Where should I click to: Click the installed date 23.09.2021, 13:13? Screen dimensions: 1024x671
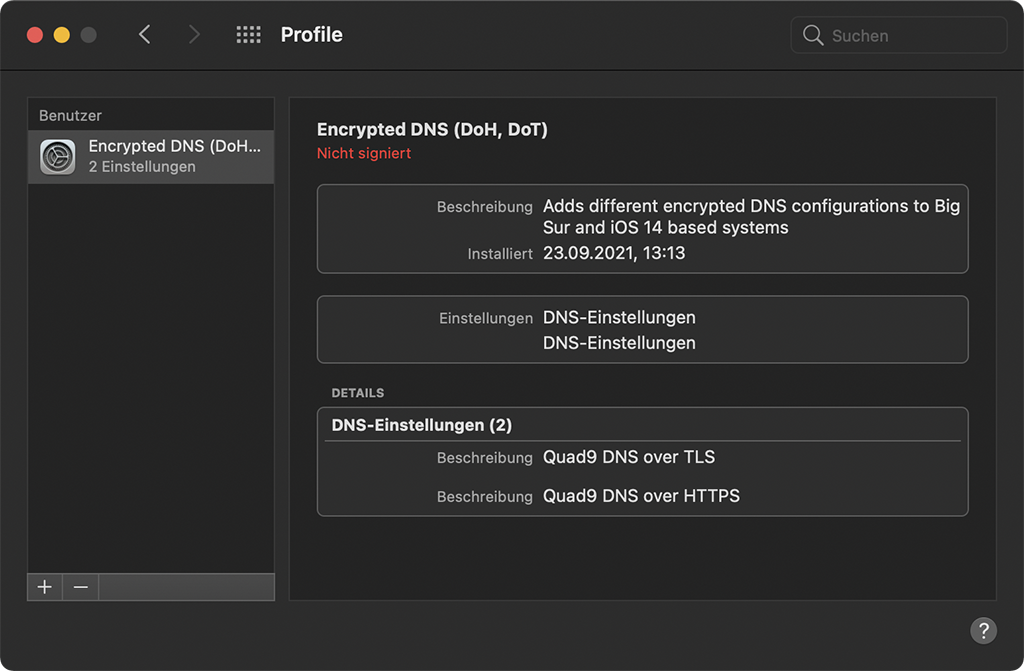tap(614, 253)
